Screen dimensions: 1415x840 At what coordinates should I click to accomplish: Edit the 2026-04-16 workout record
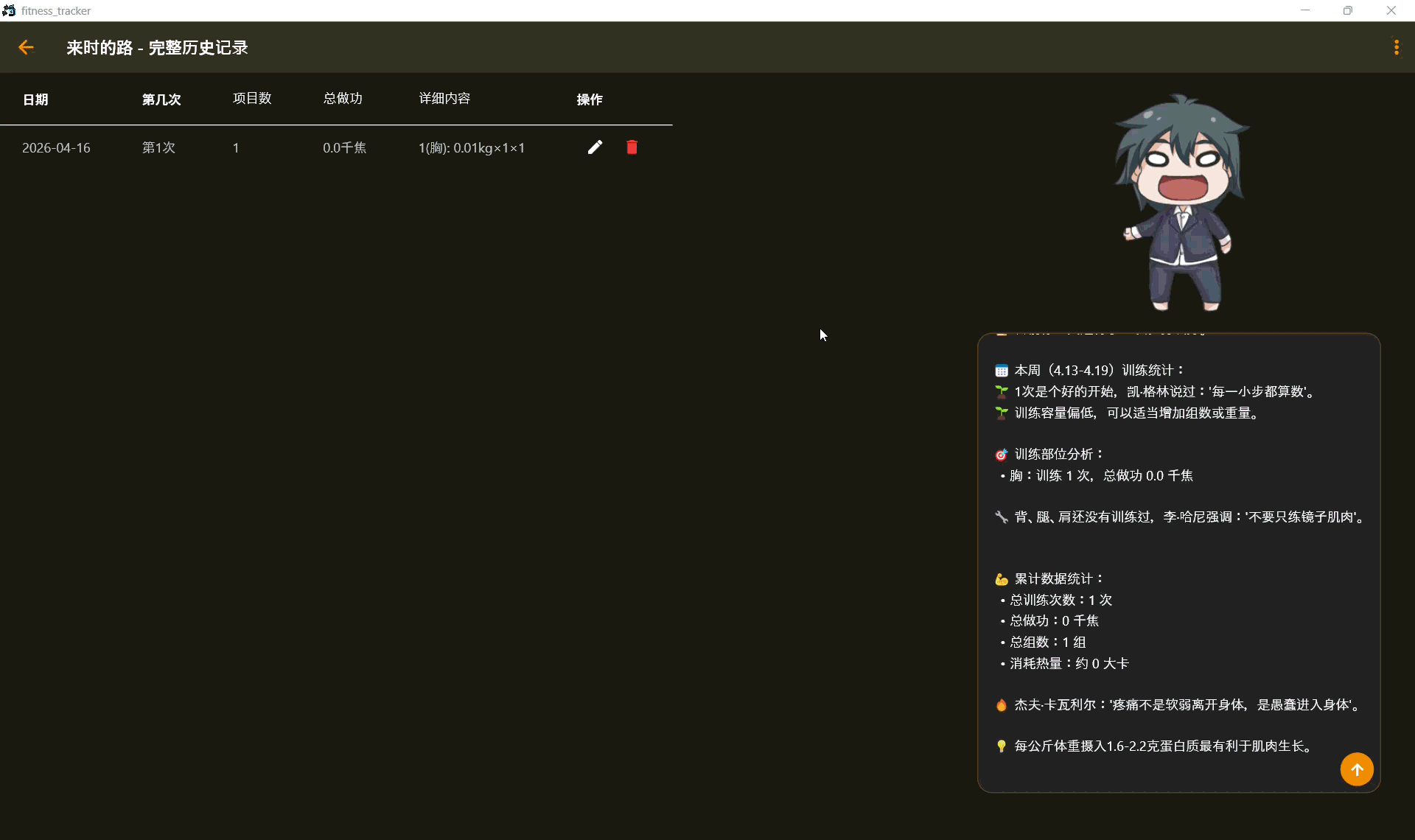(595, 147)
